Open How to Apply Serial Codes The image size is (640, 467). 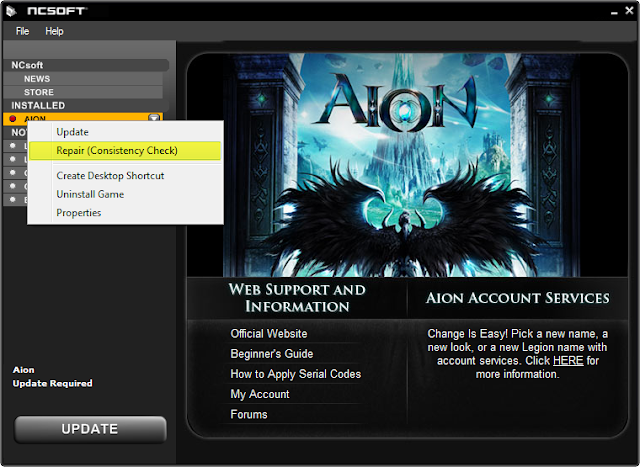coord(296,374)
